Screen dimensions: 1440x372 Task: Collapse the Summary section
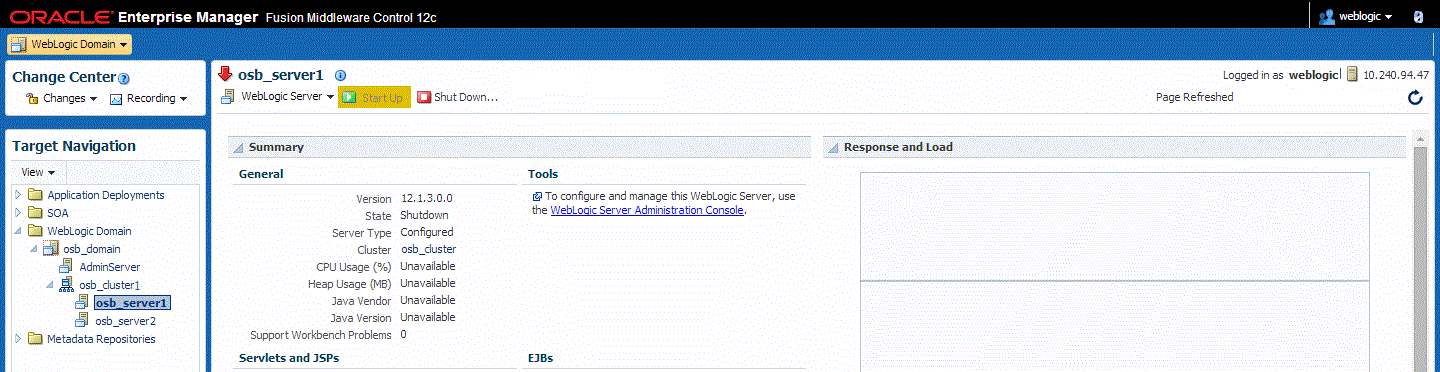coord(238,148)
